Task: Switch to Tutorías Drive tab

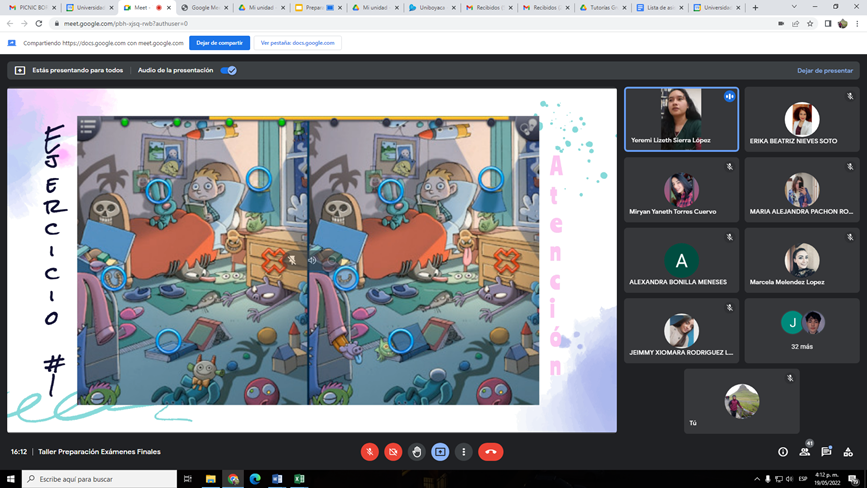Action: (x=603, y=8)
